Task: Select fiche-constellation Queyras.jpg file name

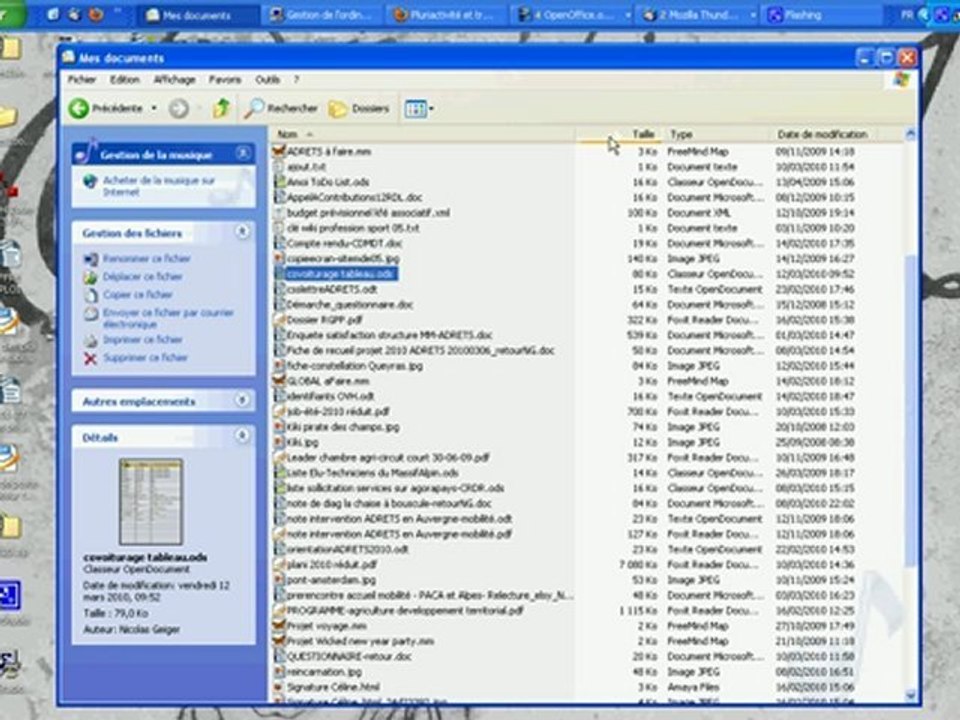Action: [354, 366]
